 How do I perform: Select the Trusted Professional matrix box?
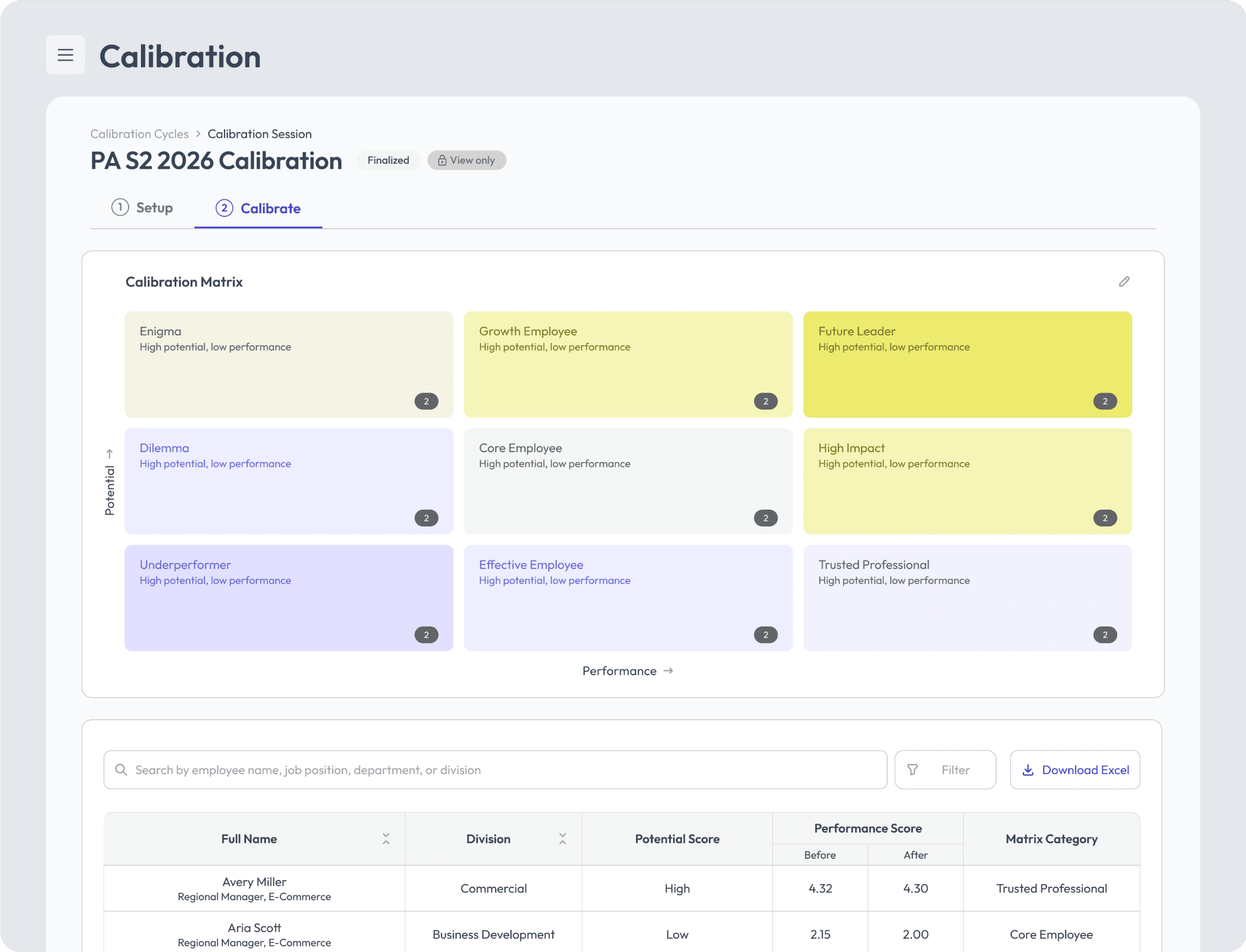point(968,598)
